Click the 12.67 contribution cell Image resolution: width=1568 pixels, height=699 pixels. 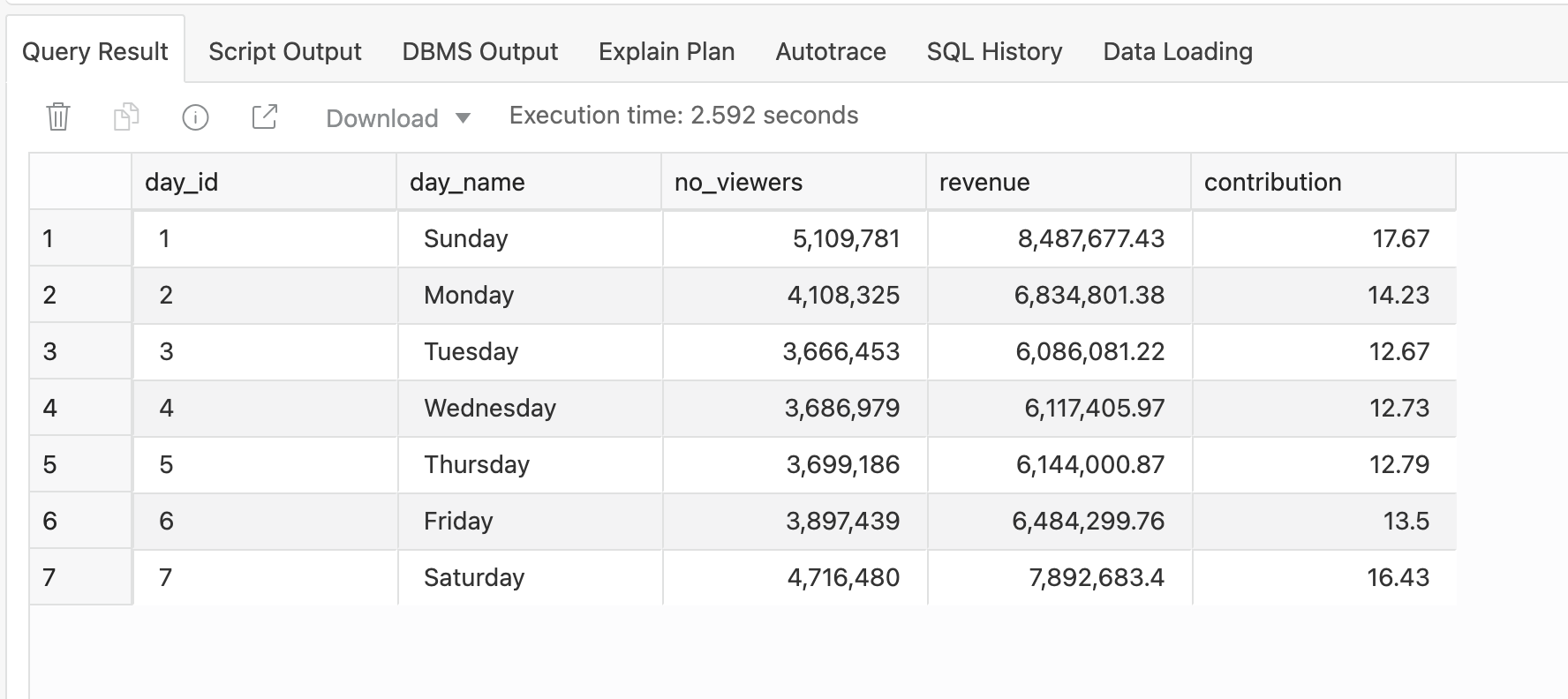click(x=1324, y=351)
